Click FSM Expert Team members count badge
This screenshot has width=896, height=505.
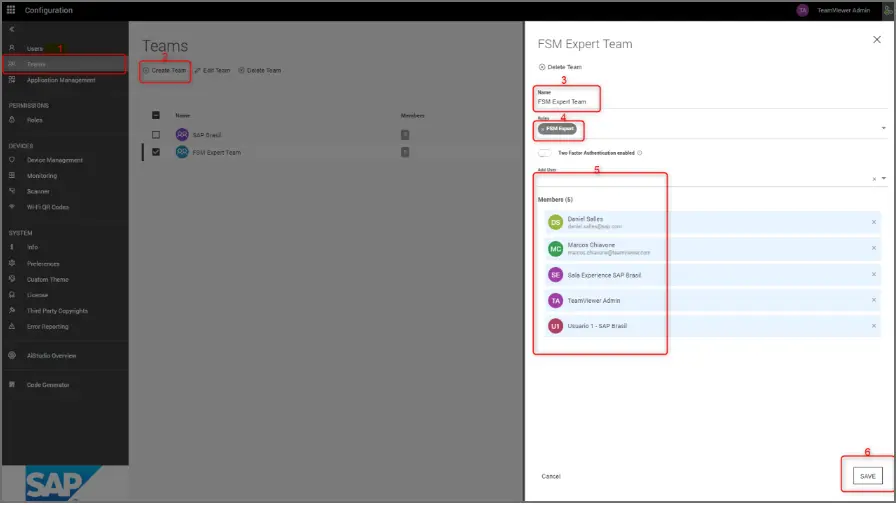click(405, 152)
